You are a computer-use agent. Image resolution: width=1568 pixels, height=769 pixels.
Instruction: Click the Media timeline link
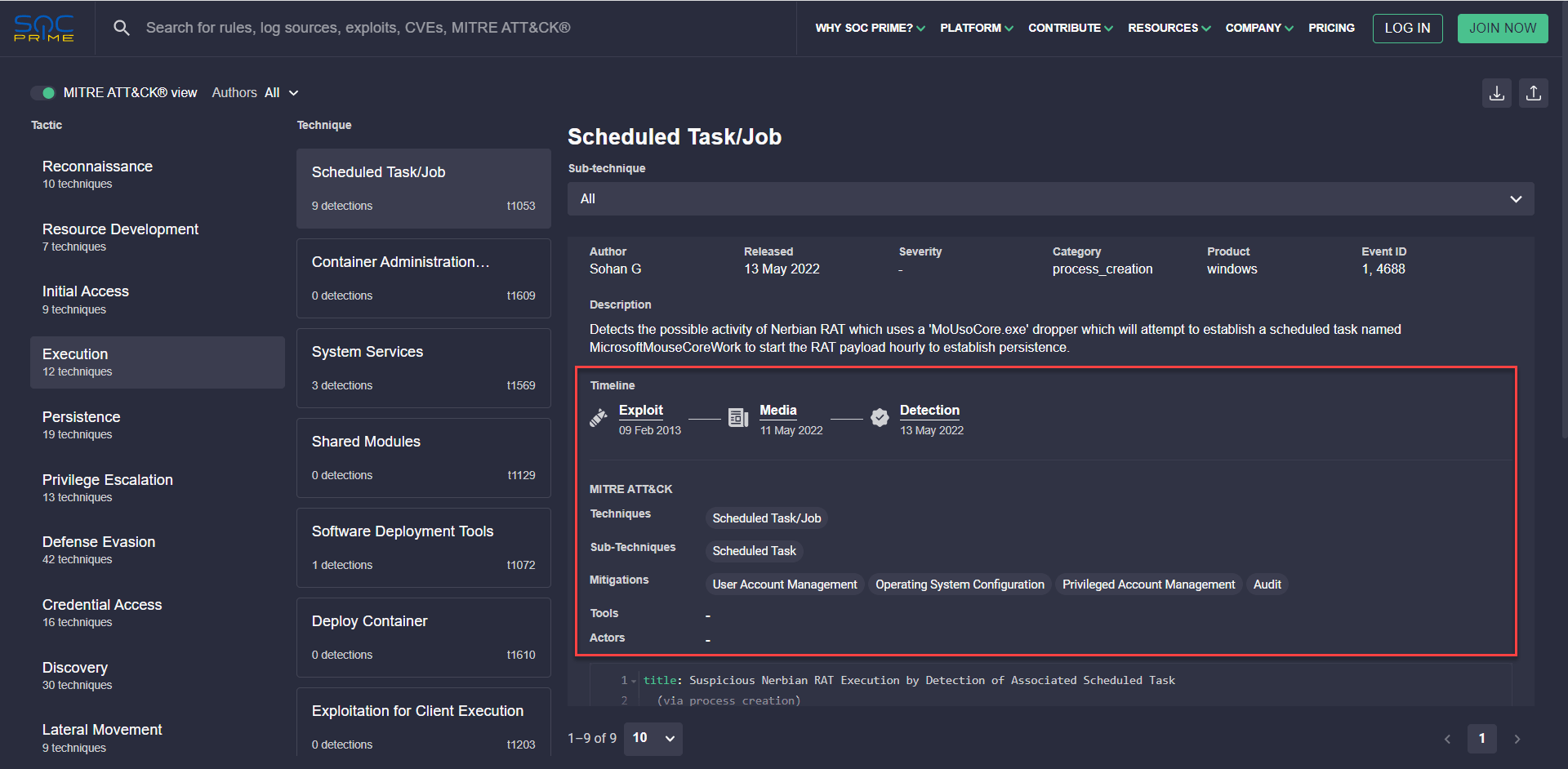[778, 411]
